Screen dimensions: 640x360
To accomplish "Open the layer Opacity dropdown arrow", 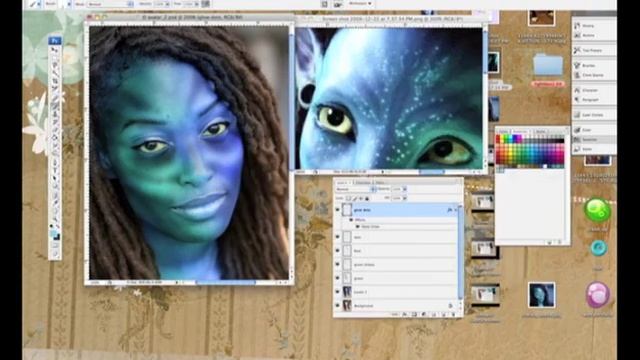I will click(405, 189).
